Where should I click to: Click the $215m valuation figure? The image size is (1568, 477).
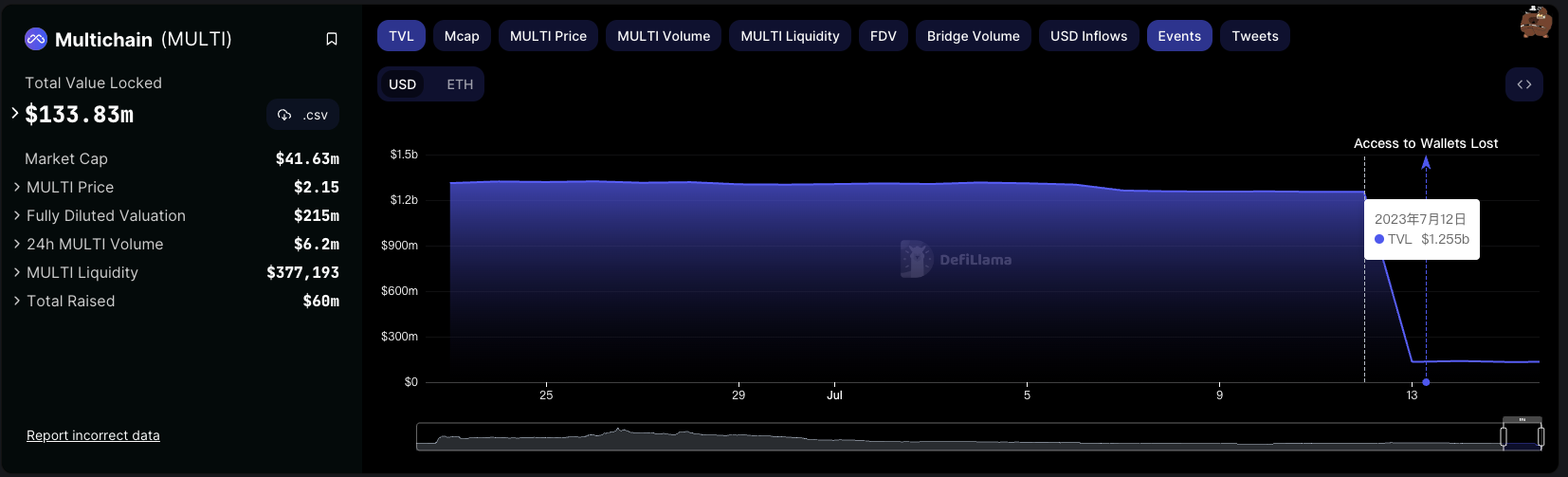point(317,215)
